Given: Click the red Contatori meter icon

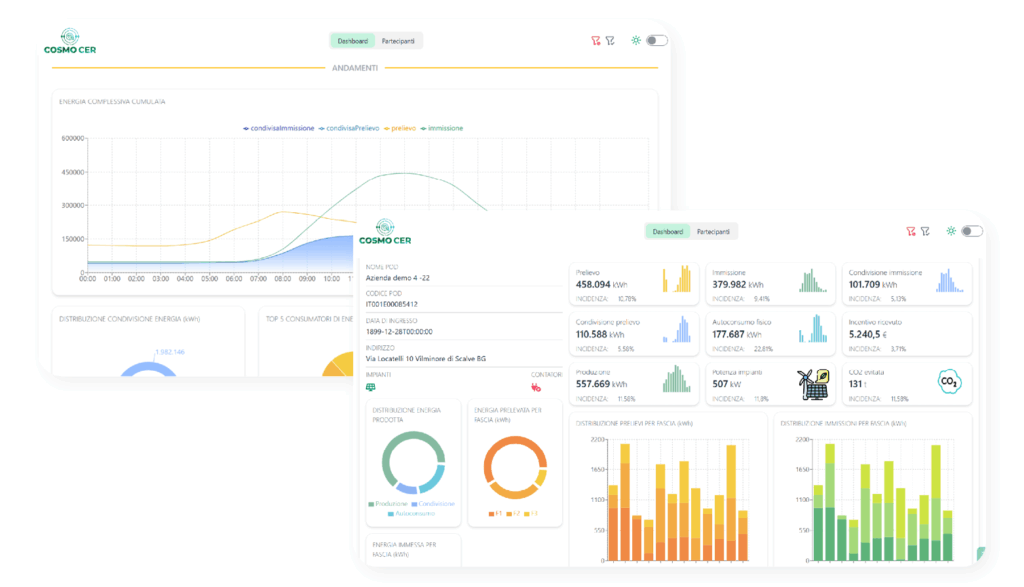Looking at the screenshot, I should 536,387.
